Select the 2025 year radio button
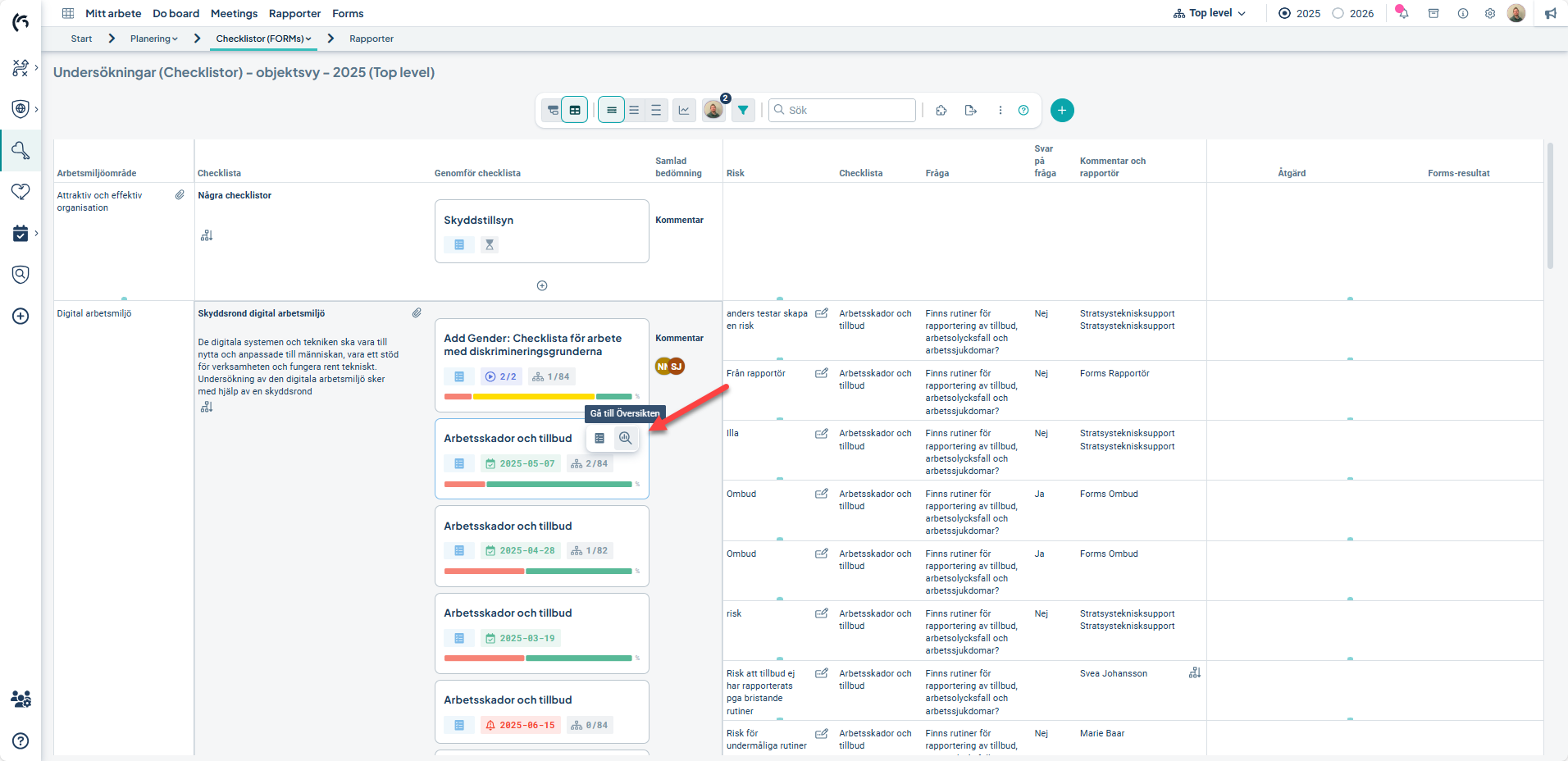 [1285, 13]
